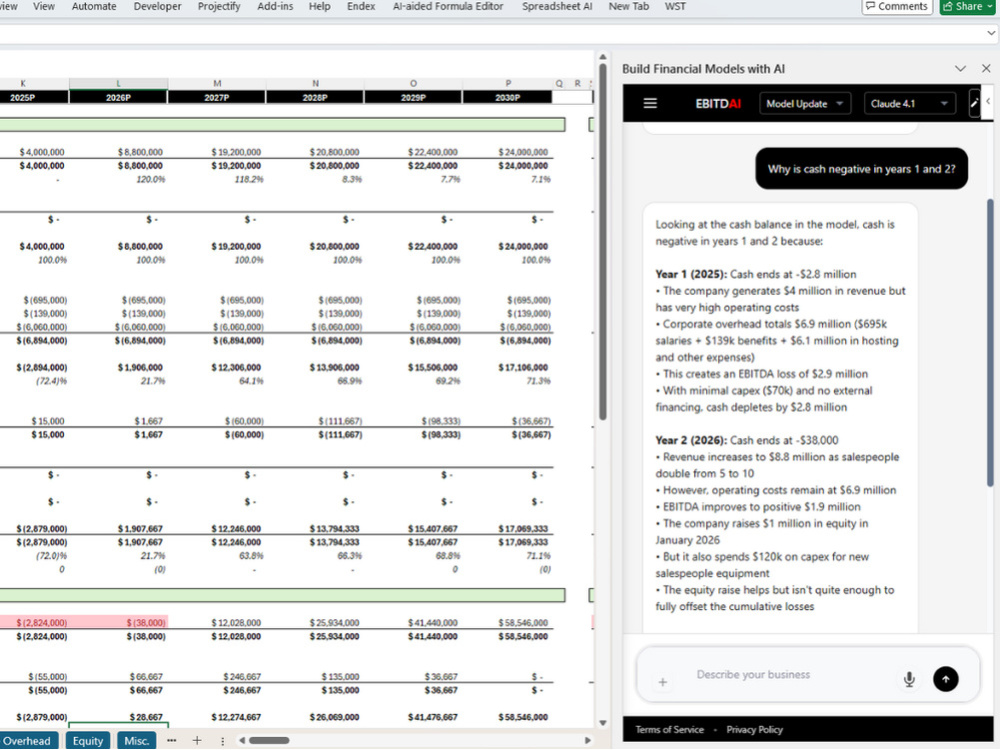Viewport: 1000px width, 750px height.
Task: Open the AI-aided Formula Editor tab
Action: coord(448,6)
